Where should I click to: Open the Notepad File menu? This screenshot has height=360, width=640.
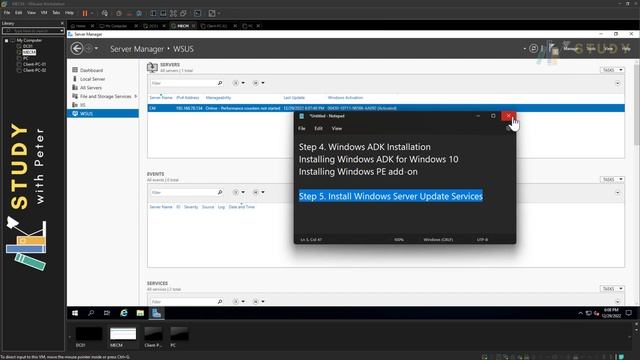coord(302,129)
